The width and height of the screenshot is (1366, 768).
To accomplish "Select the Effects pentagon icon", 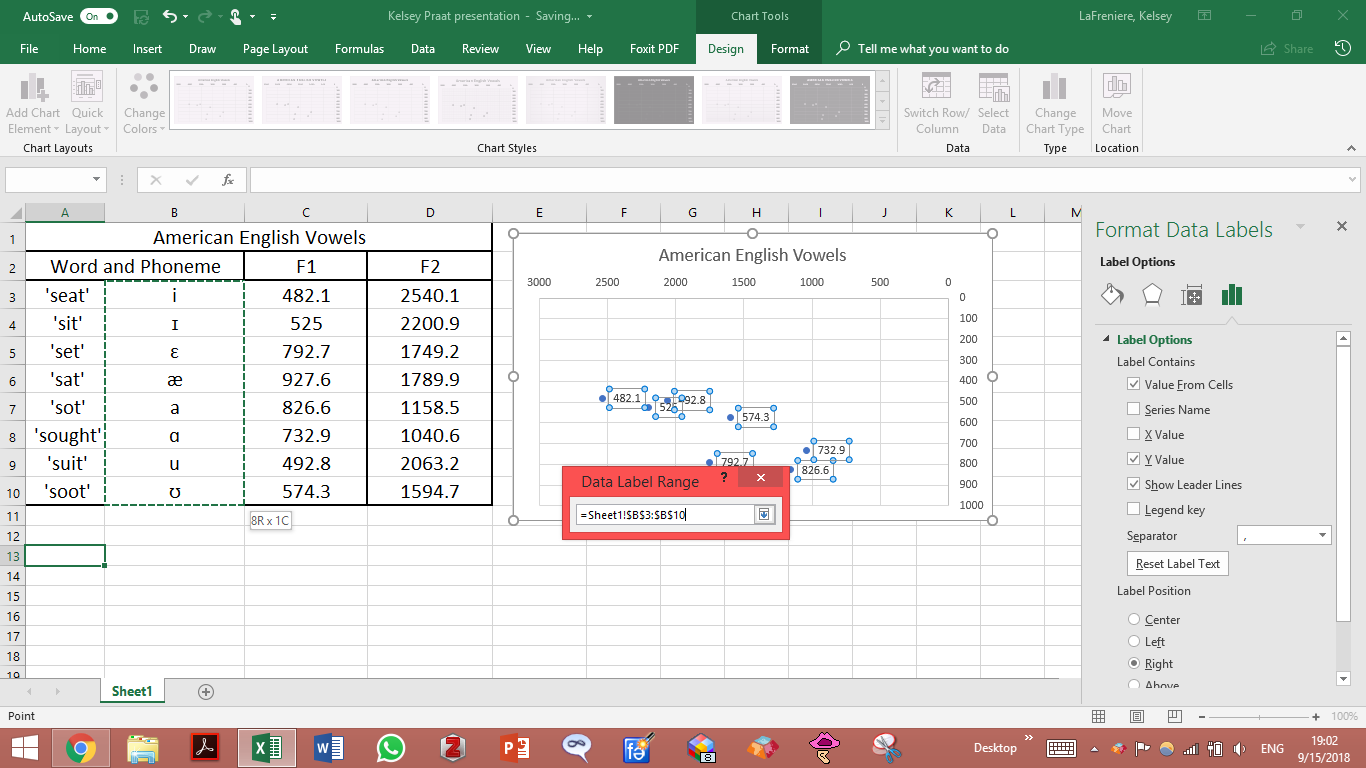I will point(1152,295).
